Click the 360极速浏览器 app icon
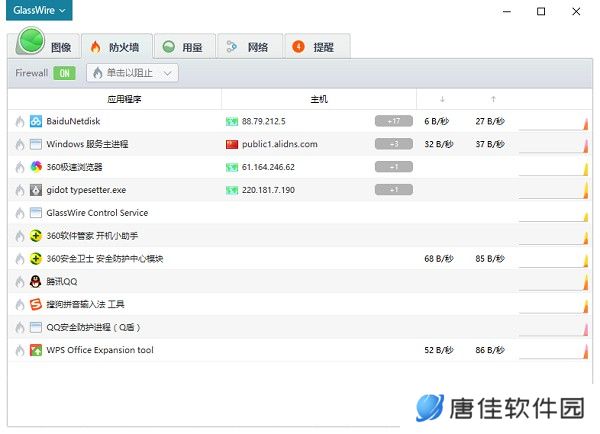This screenshot has height=434, width=600. (36, 167)
